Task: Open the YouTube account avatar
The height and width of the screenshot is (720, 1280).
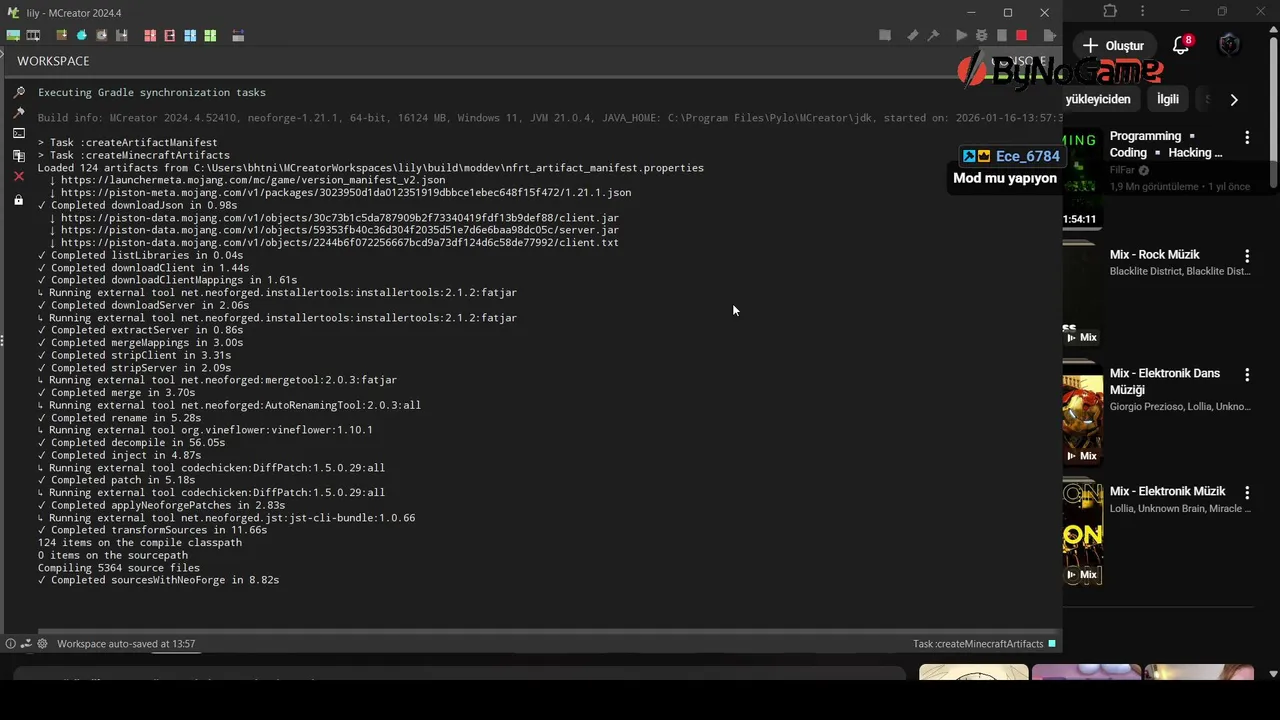Action: (1229, 45)
